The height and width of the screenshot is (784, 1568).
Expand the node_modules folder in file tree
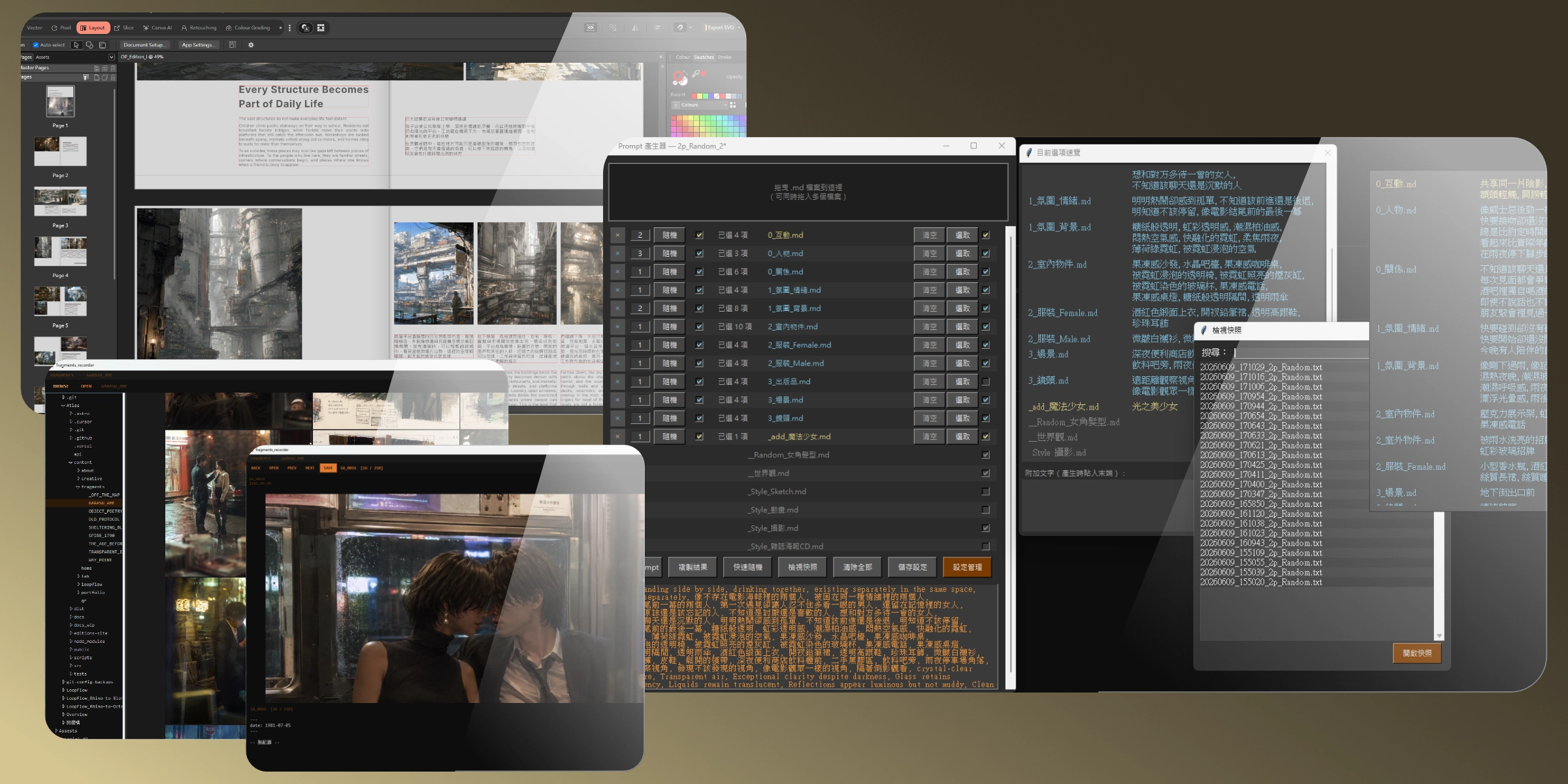tap(71, 642)
